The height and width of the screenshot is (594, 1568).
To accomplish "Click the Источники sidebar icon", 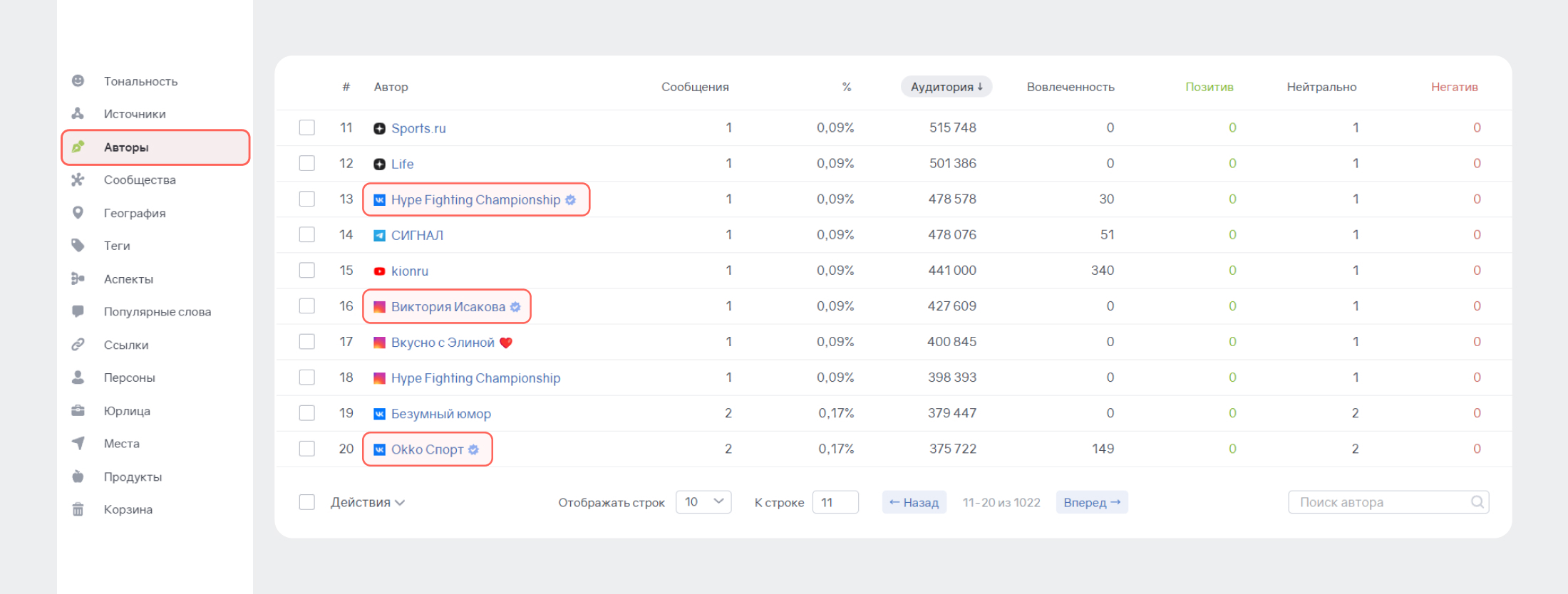I will [78, 113].
